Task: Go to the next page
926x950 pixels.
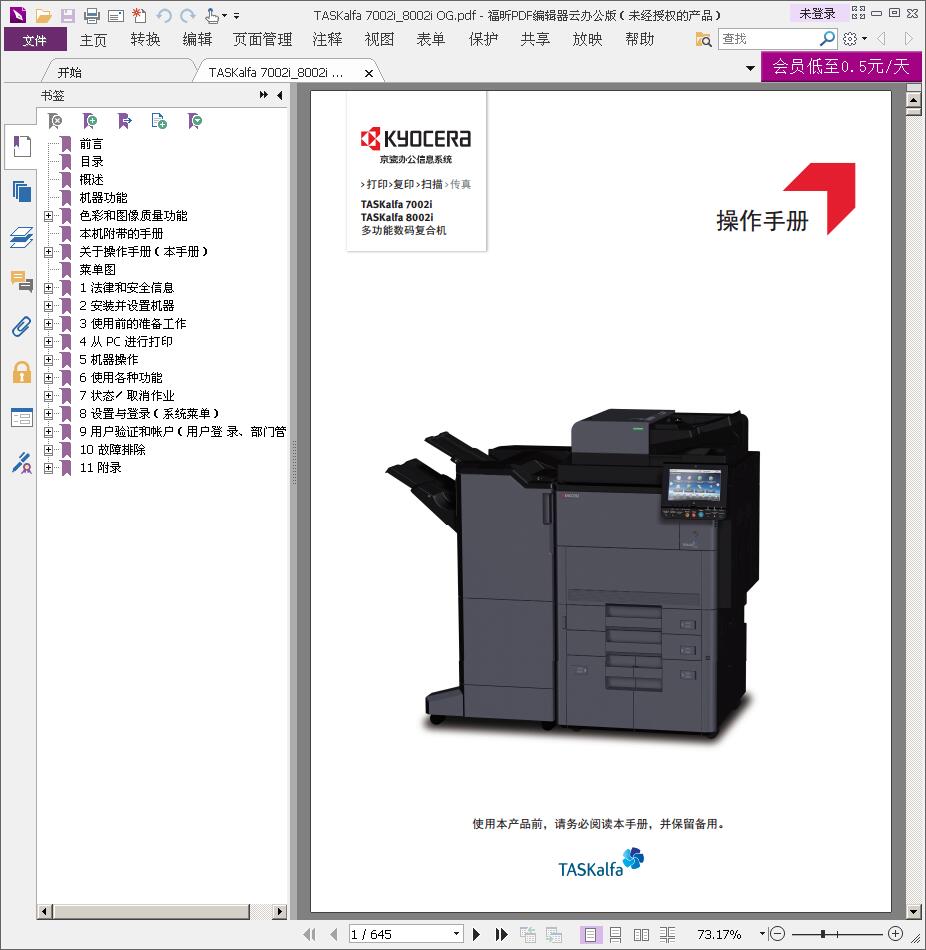Action: (x=476, y=934)
